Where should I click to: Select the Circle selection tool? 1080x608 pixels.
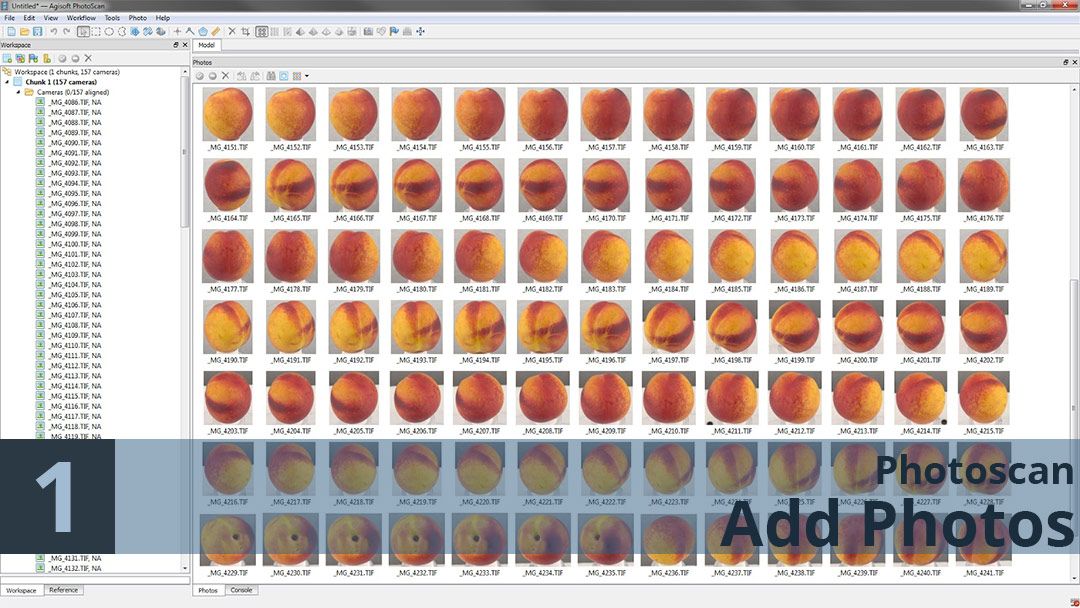109,32
